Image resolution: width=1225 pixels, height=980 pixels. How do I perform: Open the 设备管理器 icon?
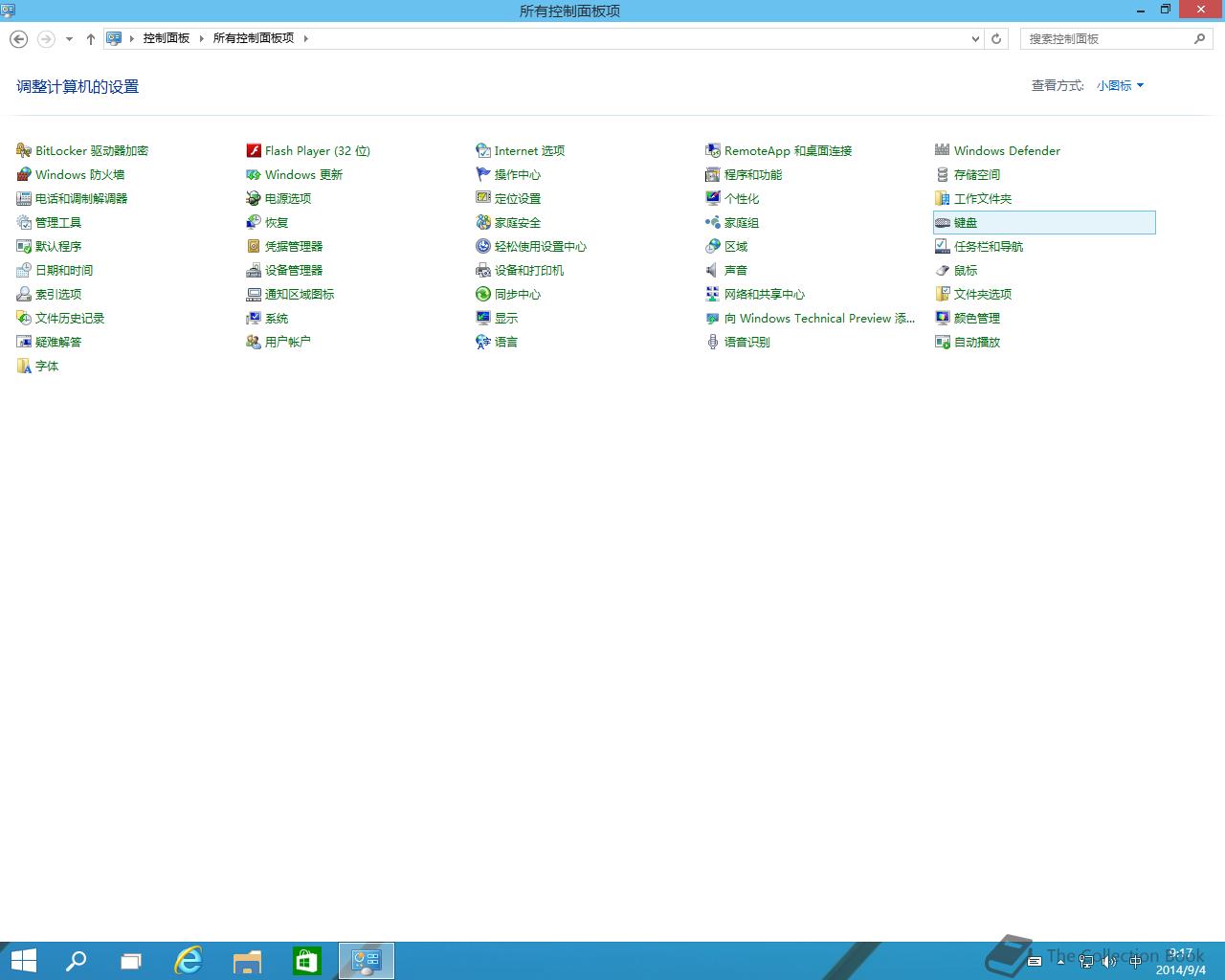pos(254,270)
